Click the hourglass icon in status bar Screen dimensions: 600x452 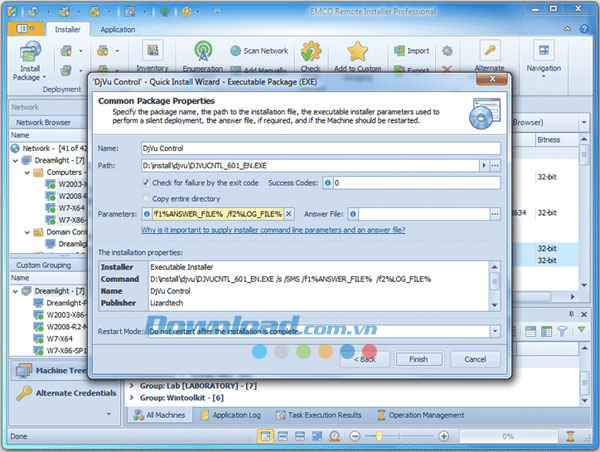pos(570,436)
